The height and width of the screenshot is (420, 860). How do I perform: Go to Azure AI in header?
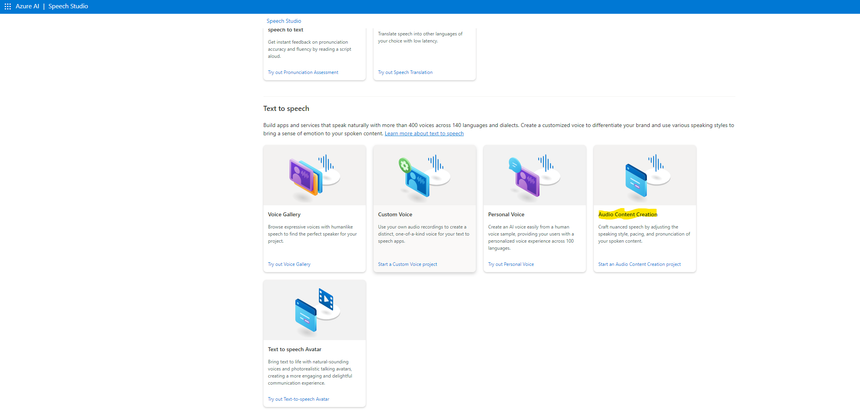tap(27, 6)
